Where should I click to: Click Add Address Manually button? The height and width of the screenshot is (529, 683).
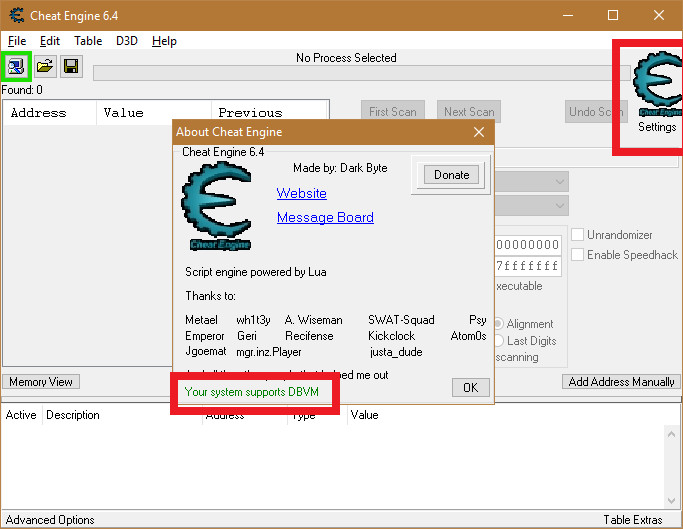coord(622,382)
